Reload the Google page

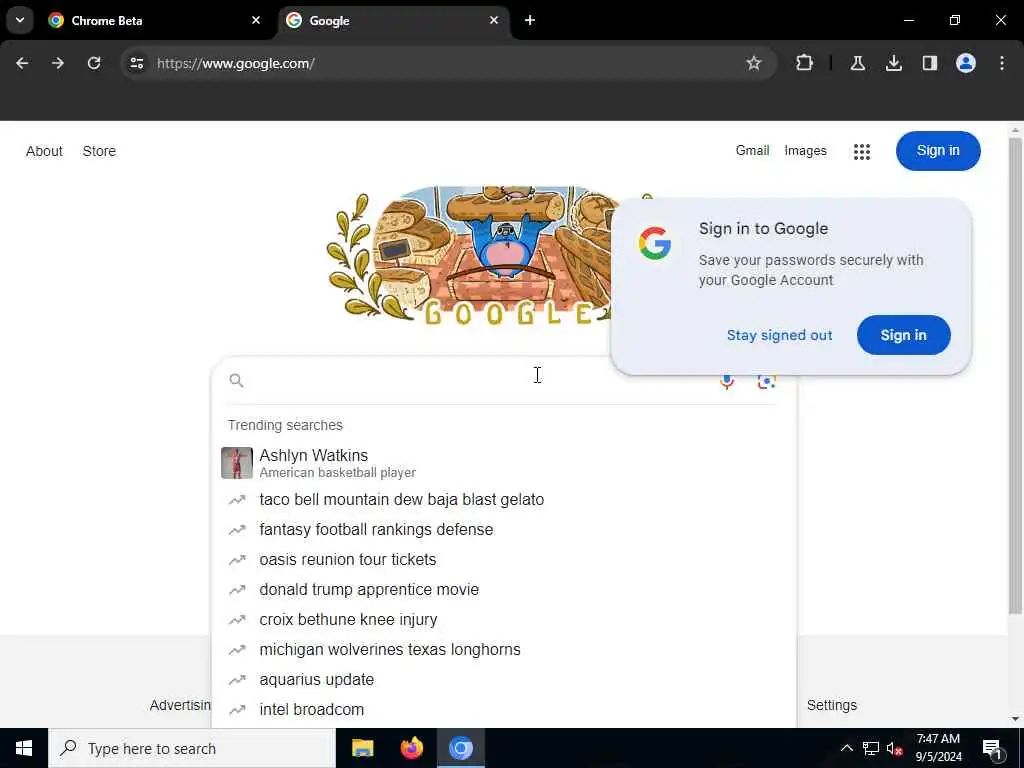(94, 63)
